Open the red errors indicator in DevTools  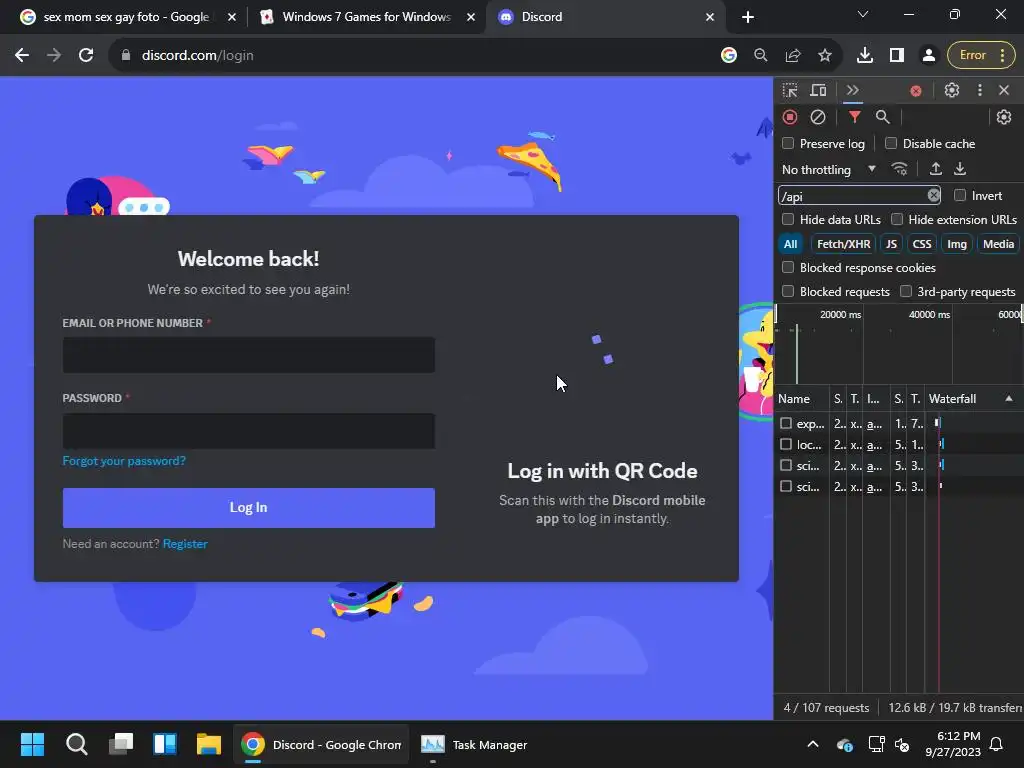coord(916,91)
